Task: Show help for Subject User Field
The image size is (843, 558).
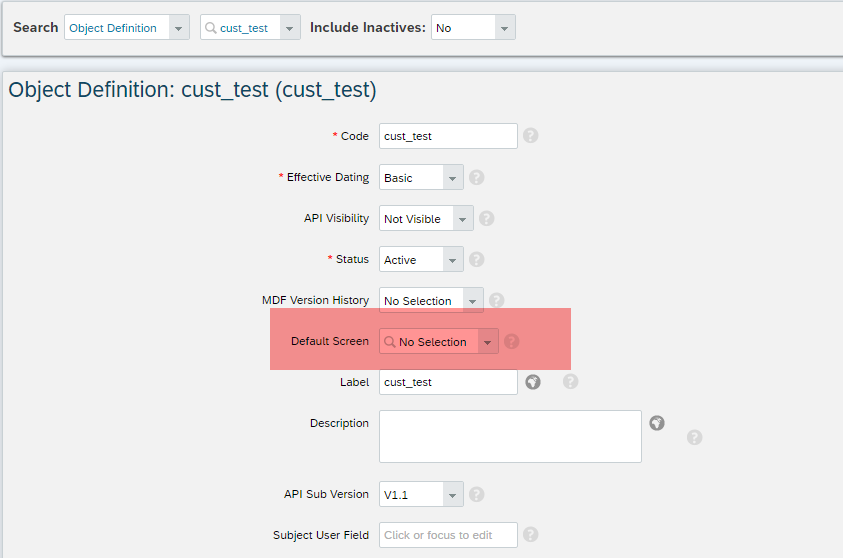Action: 530,534
